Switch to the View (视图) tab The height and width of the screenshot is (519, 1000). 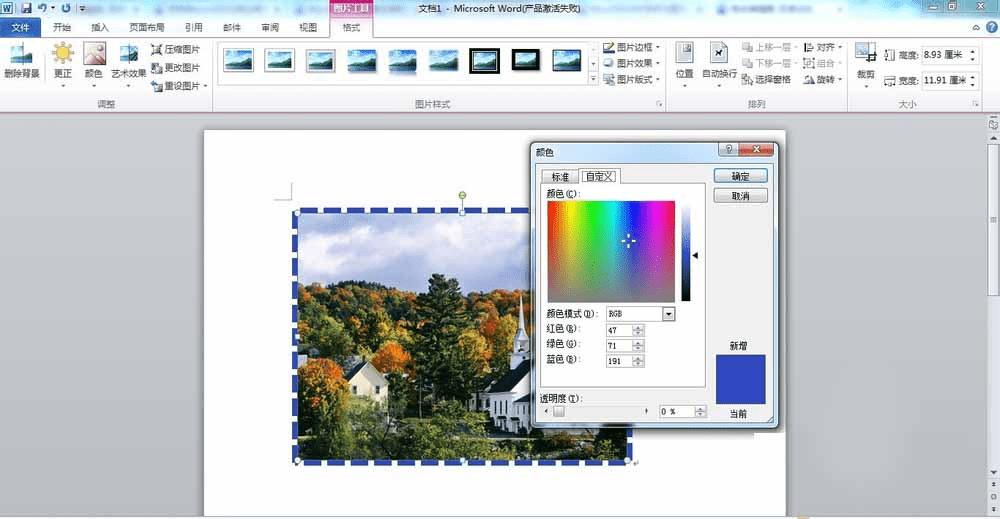(x=308, y=27)
